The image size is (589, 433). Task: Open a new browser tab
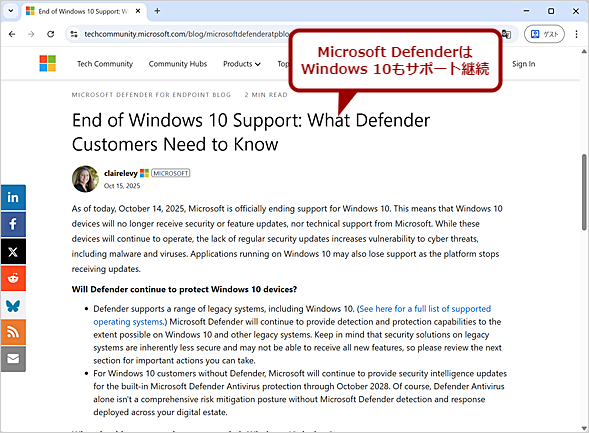157,11
